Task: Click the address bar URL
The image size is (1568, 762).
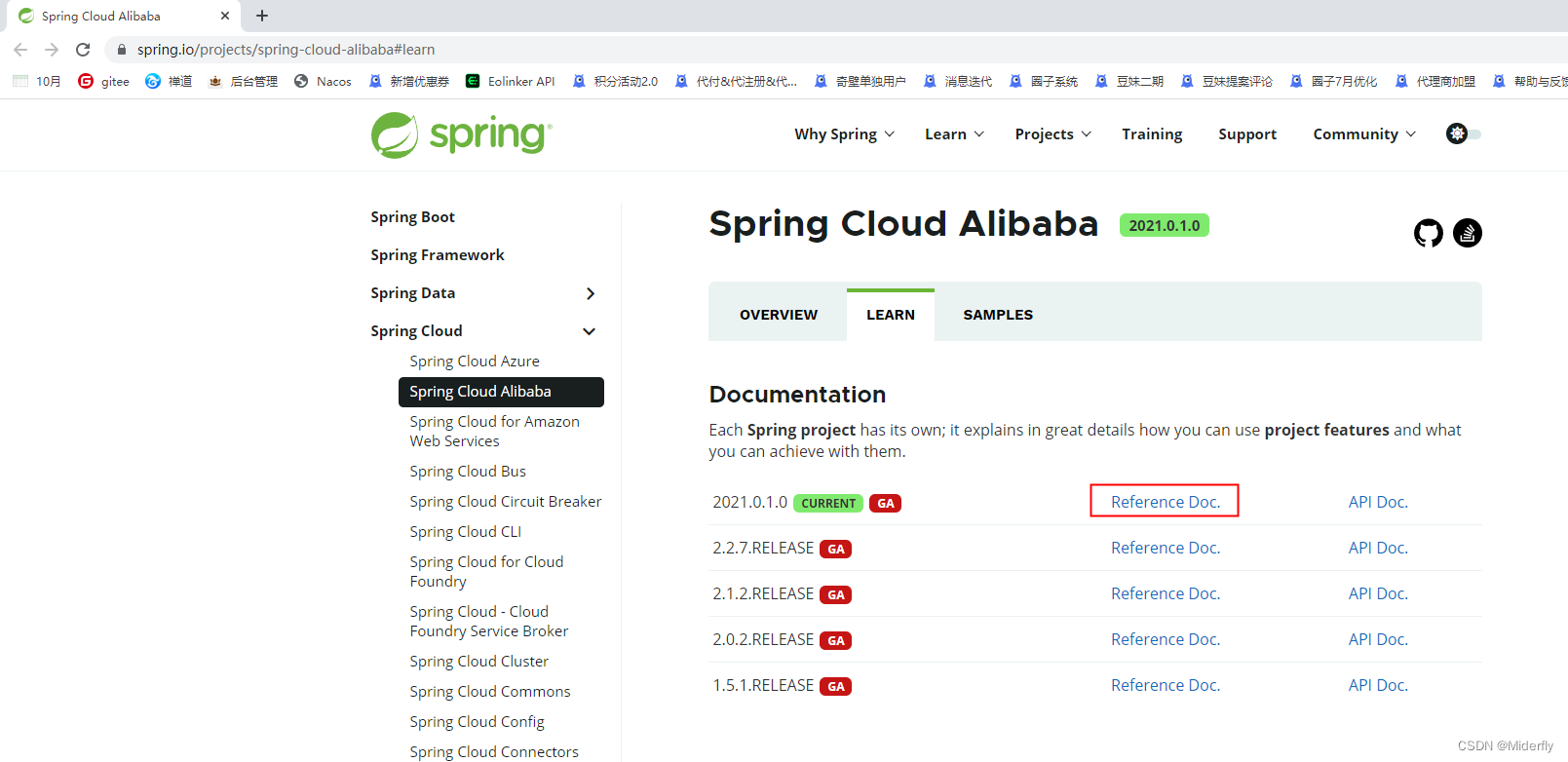Action: [286, 50]
